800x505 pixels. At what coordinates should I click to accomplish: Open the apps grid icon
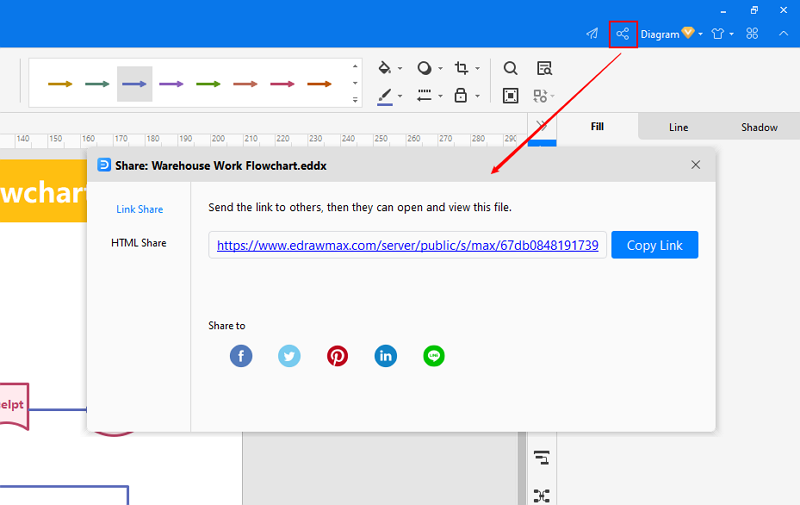click(x=752, y=34)
